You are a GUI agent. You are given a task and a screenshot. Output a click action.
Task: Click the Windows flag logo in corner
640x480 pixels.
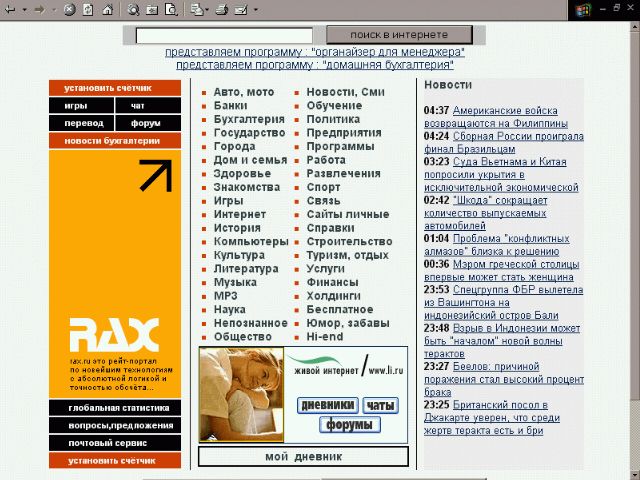pos(583,10)
